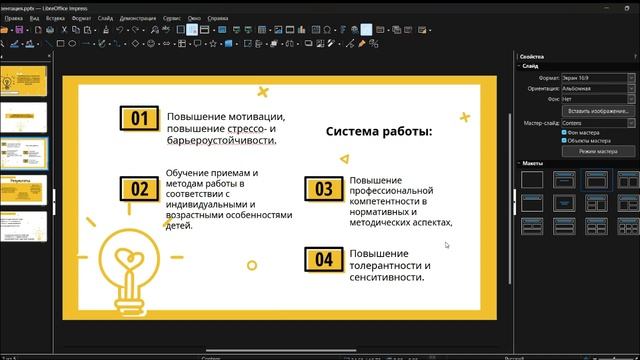Open the 'Окно' menu
The image size is (640, 360).
[194, 18]
